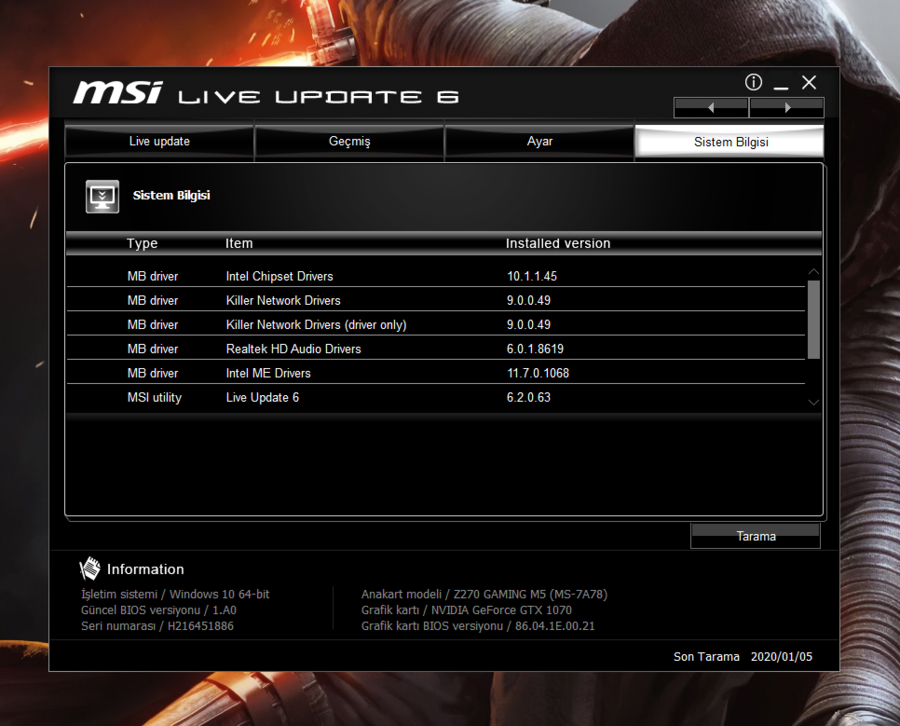Select the Live Update 6 row
This screenshot has height=726, width=900.
[x=436, y=397]
